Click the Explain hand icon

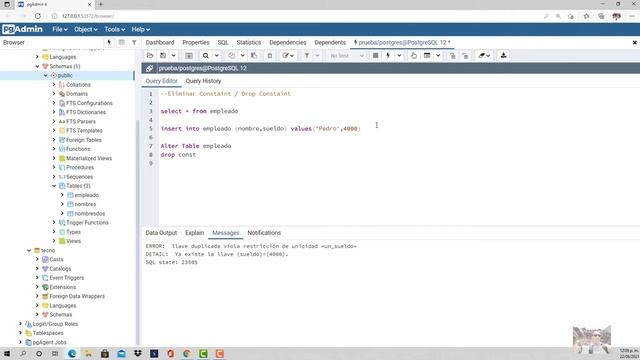414,56
